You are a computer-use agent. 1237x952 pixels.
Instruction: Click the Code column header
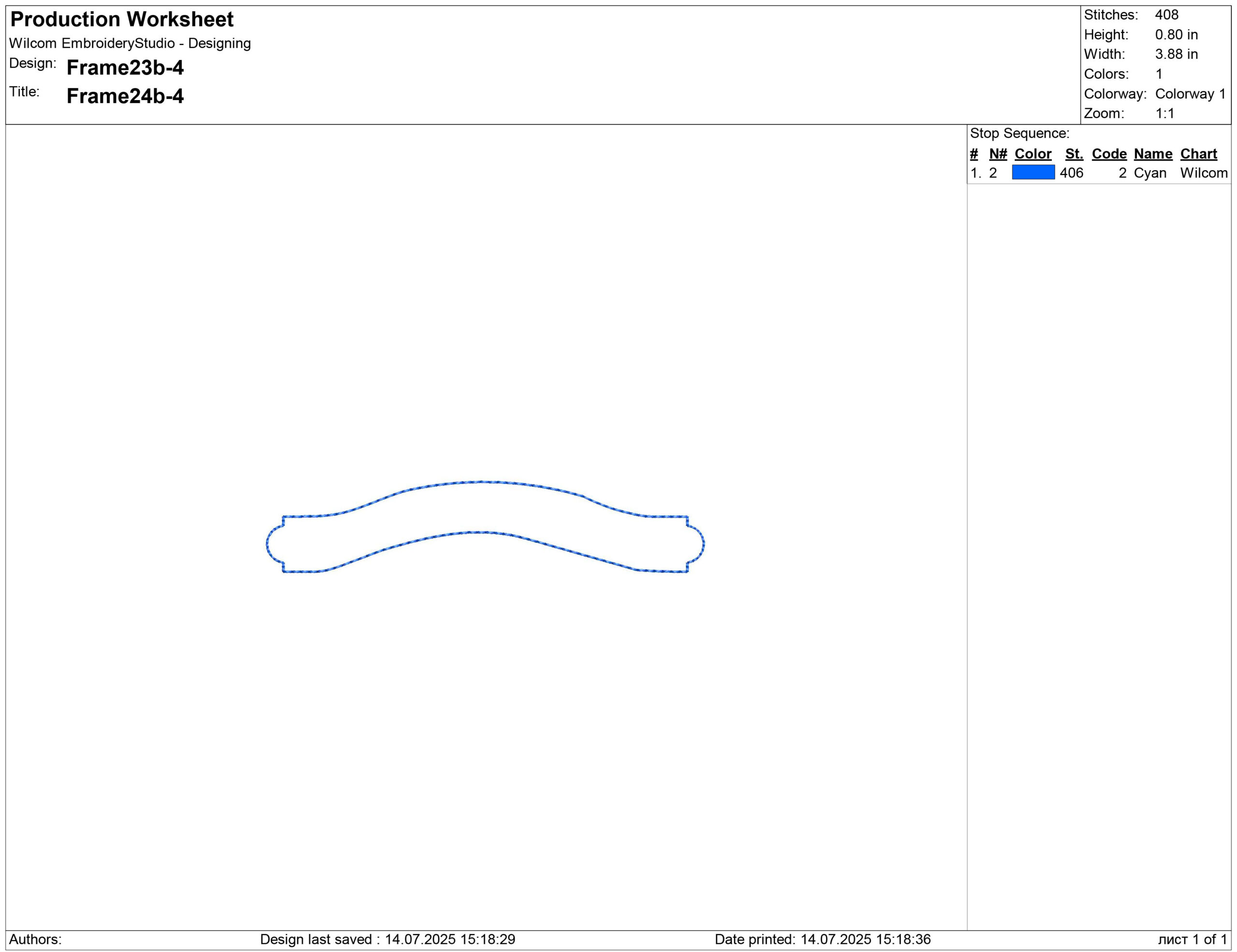1109,154
